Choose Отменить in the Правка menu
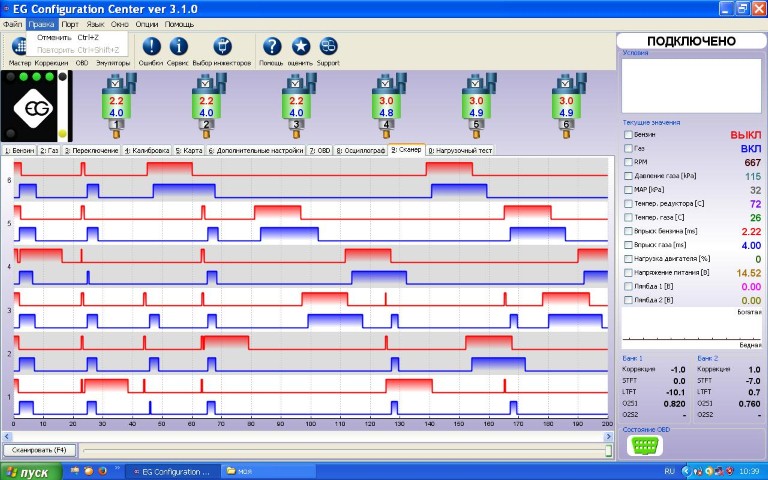The image size is (768, 480). point(55,37)
